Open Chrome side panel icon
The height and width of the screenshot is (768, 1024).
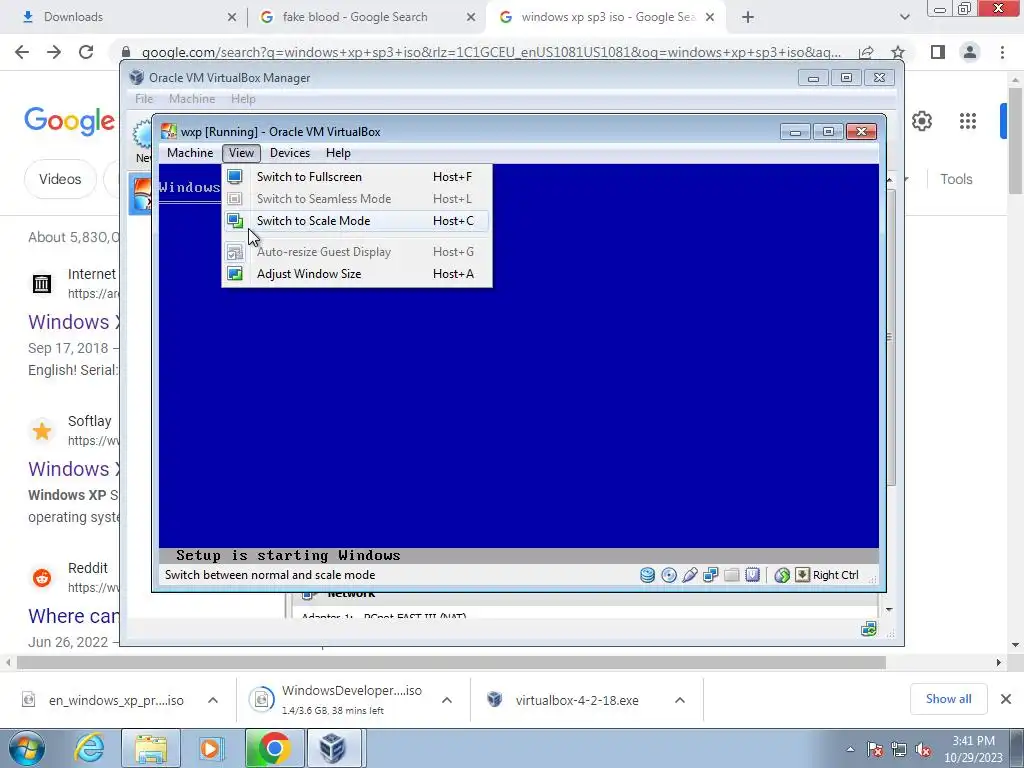click(938, 52)
